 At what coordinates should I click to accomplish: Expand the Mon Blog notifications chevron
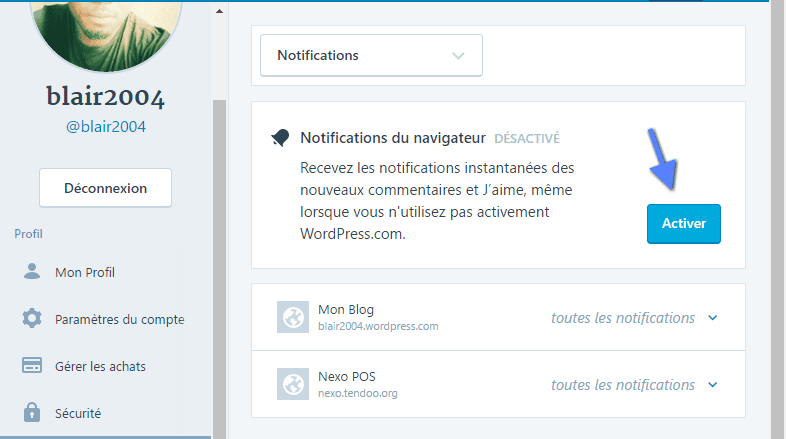713,318
